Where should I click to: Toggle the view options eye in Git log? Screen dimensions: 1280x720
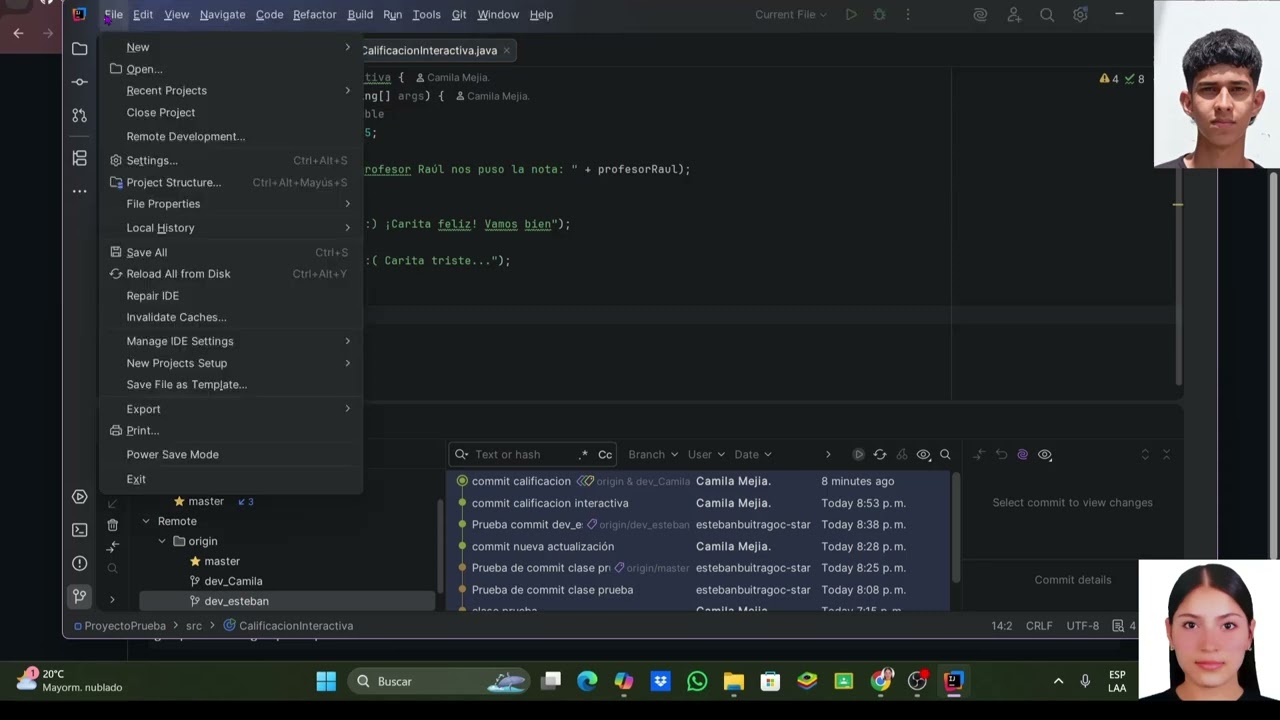[x=923, y=454]
